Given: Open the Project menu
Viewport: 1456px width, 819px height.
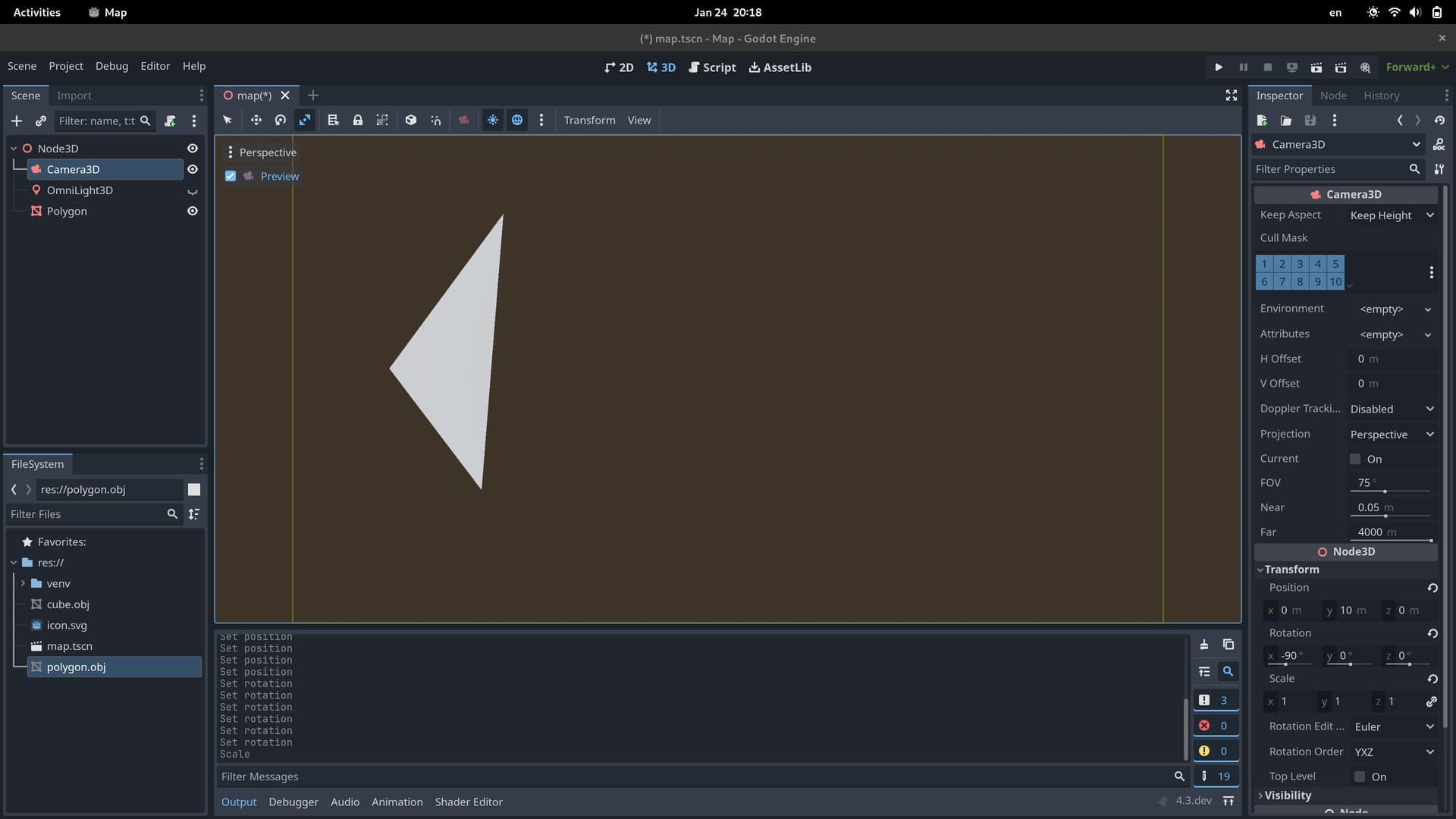Looking at the screenshot, I should point(65,66).
